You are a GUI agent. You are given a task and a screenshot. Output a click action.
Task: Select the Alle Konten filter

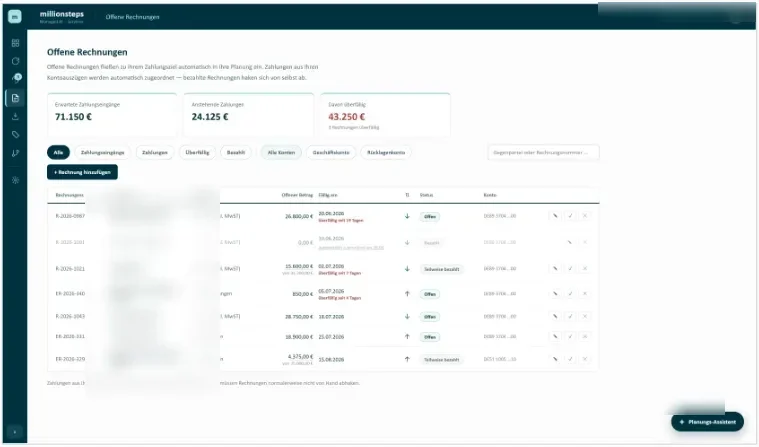281,153
